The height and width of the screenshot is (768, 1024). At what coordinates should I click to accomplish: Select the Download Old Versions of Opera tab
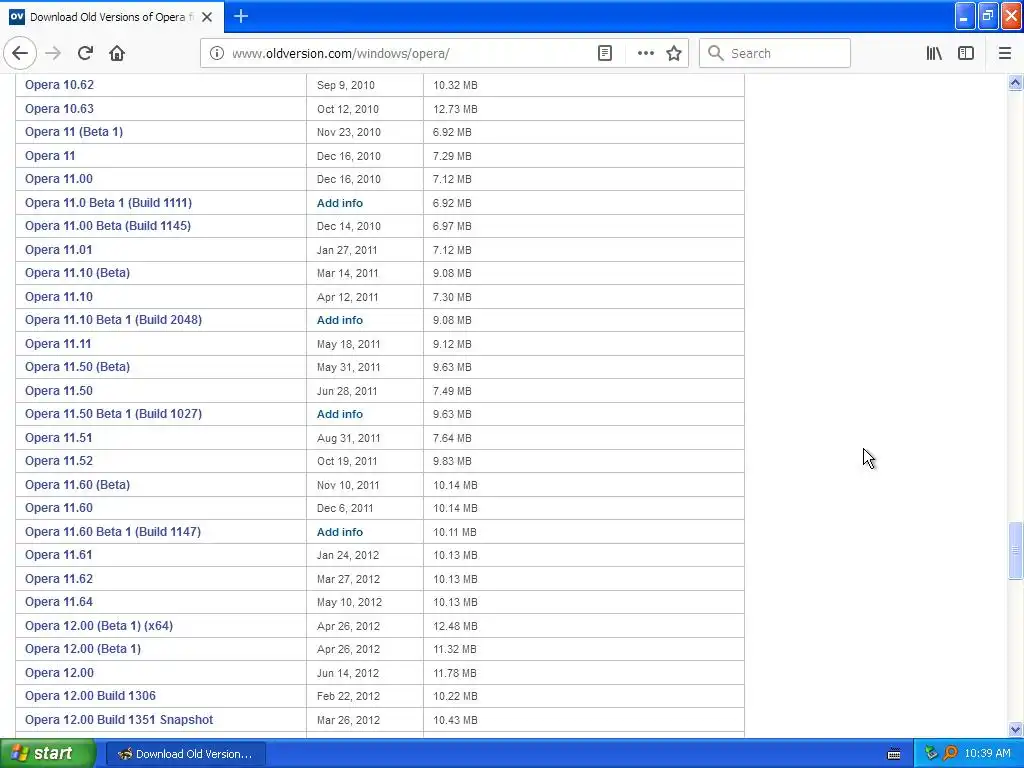(112, 17)
